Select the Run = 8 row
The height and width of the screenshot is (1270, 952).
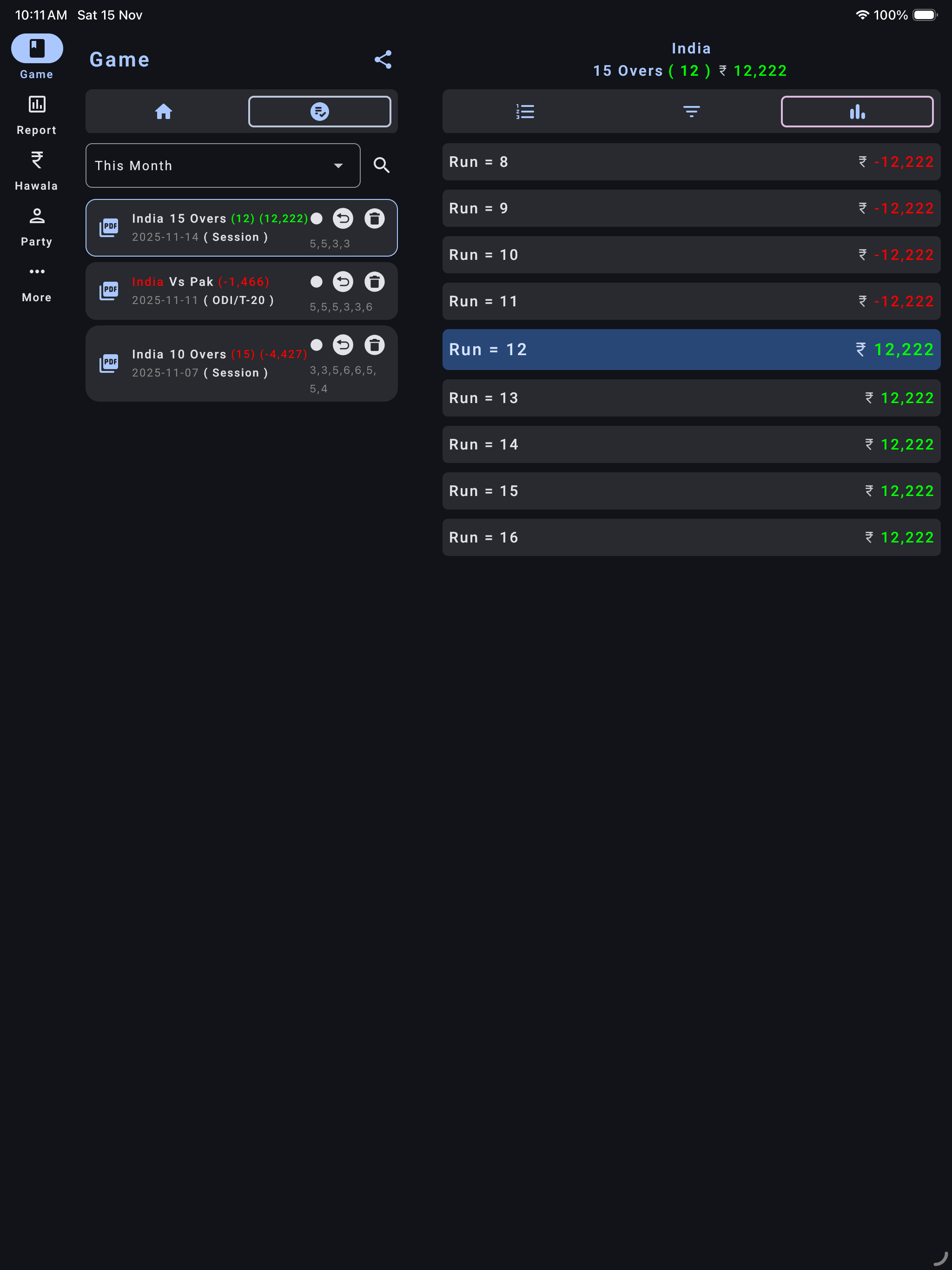(x=691, y=162)
